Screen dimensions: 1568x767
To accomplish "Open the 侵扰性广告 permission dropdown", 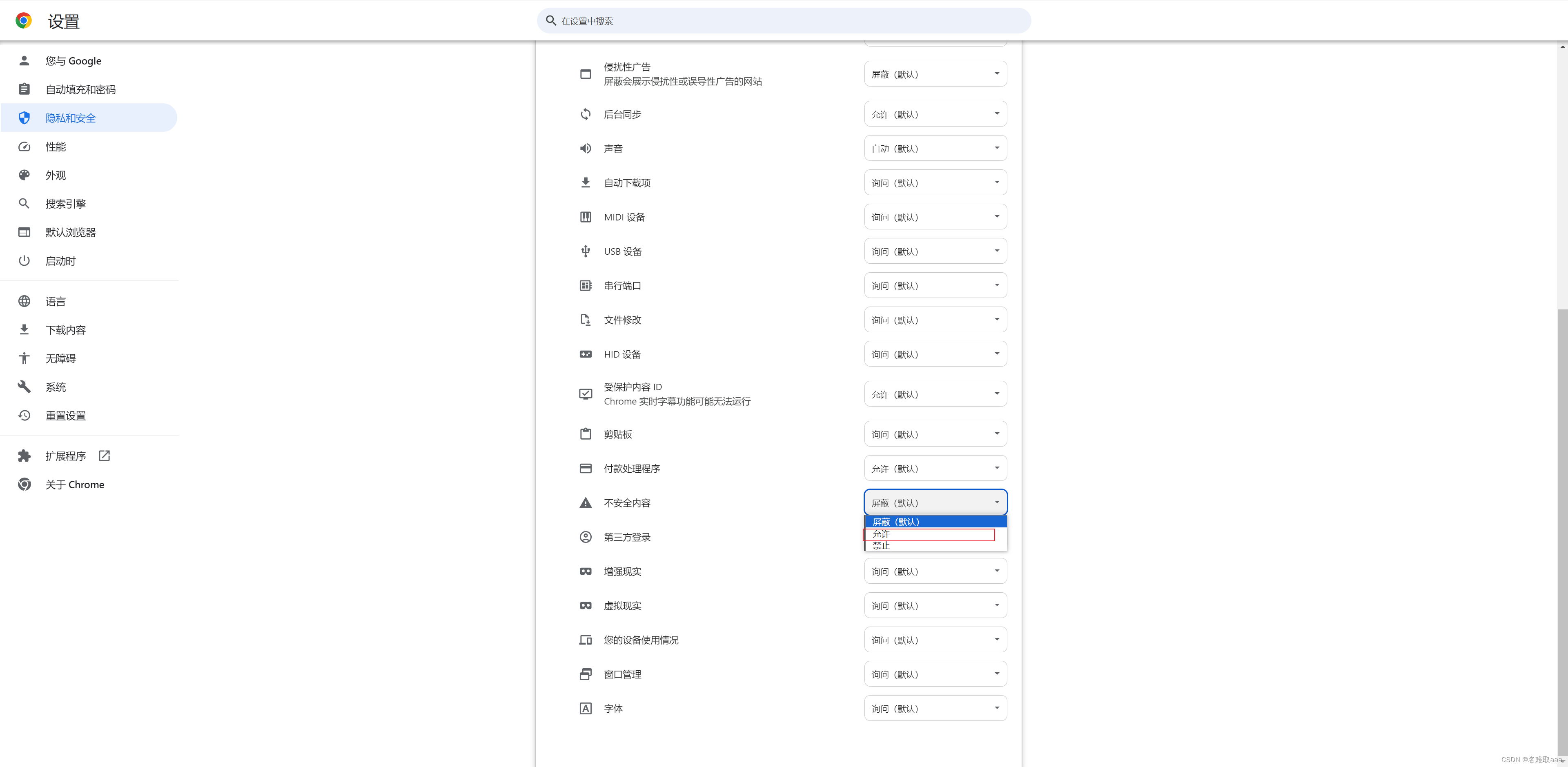I will [x=935, y=74].
